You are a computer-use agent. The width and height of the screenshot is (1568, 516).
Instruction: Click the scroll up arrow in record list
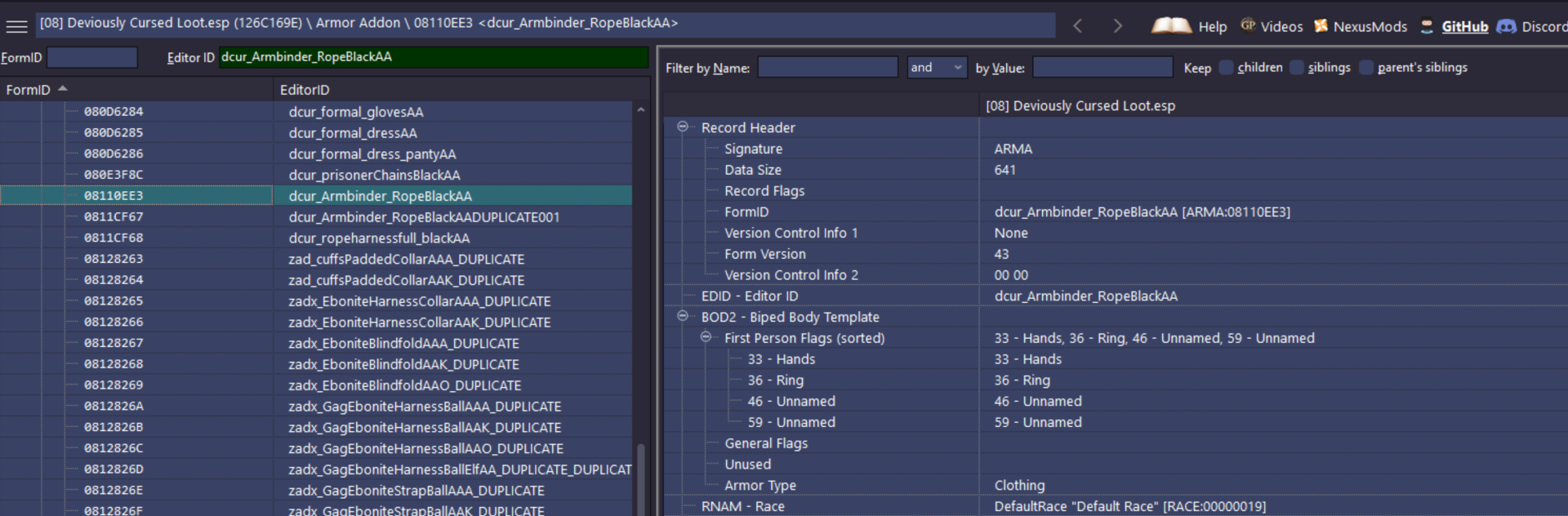click(641, 109)
